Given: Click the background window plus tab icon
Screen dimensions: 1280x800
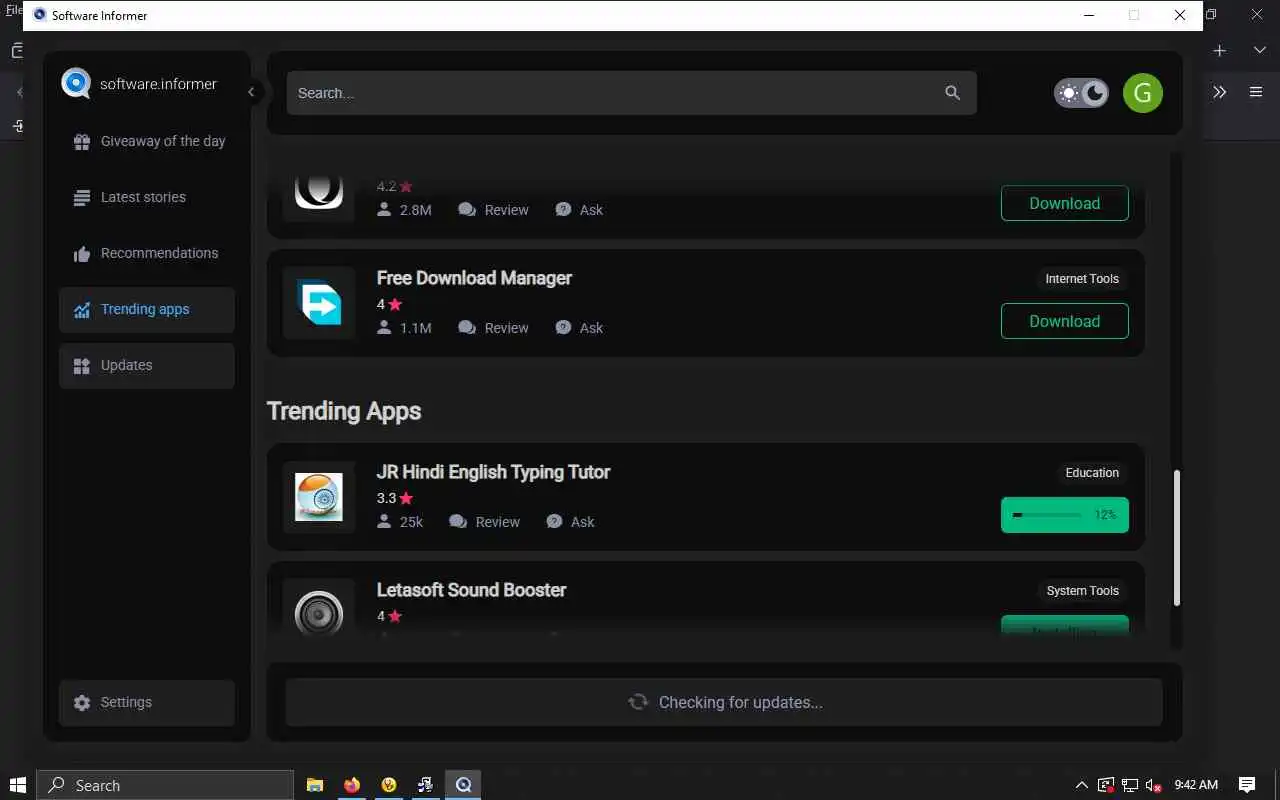Looking at the screenshot, I should [1220, 50].
